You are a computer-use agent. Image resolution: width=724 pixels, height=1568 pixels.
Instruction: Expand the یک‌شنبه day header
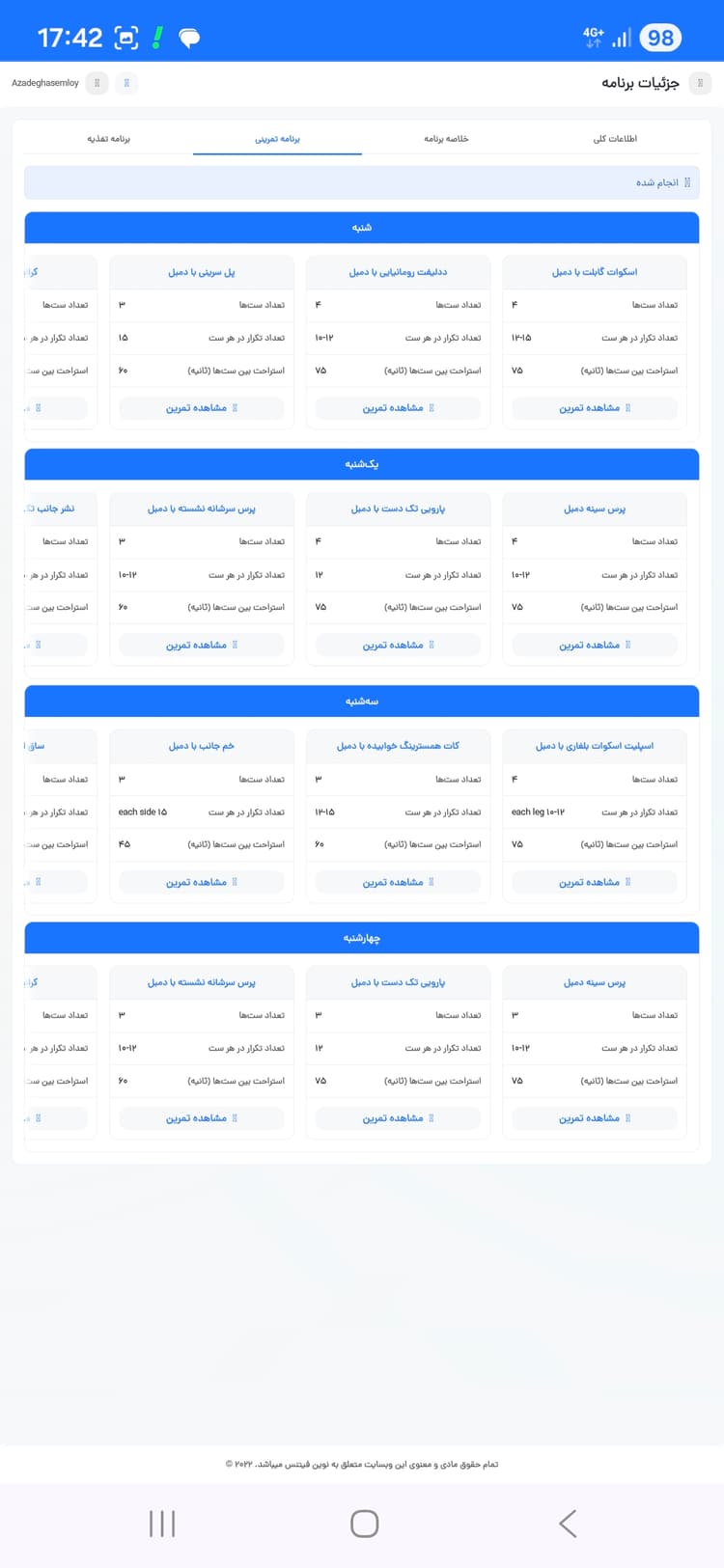click(x=362, y=464)
